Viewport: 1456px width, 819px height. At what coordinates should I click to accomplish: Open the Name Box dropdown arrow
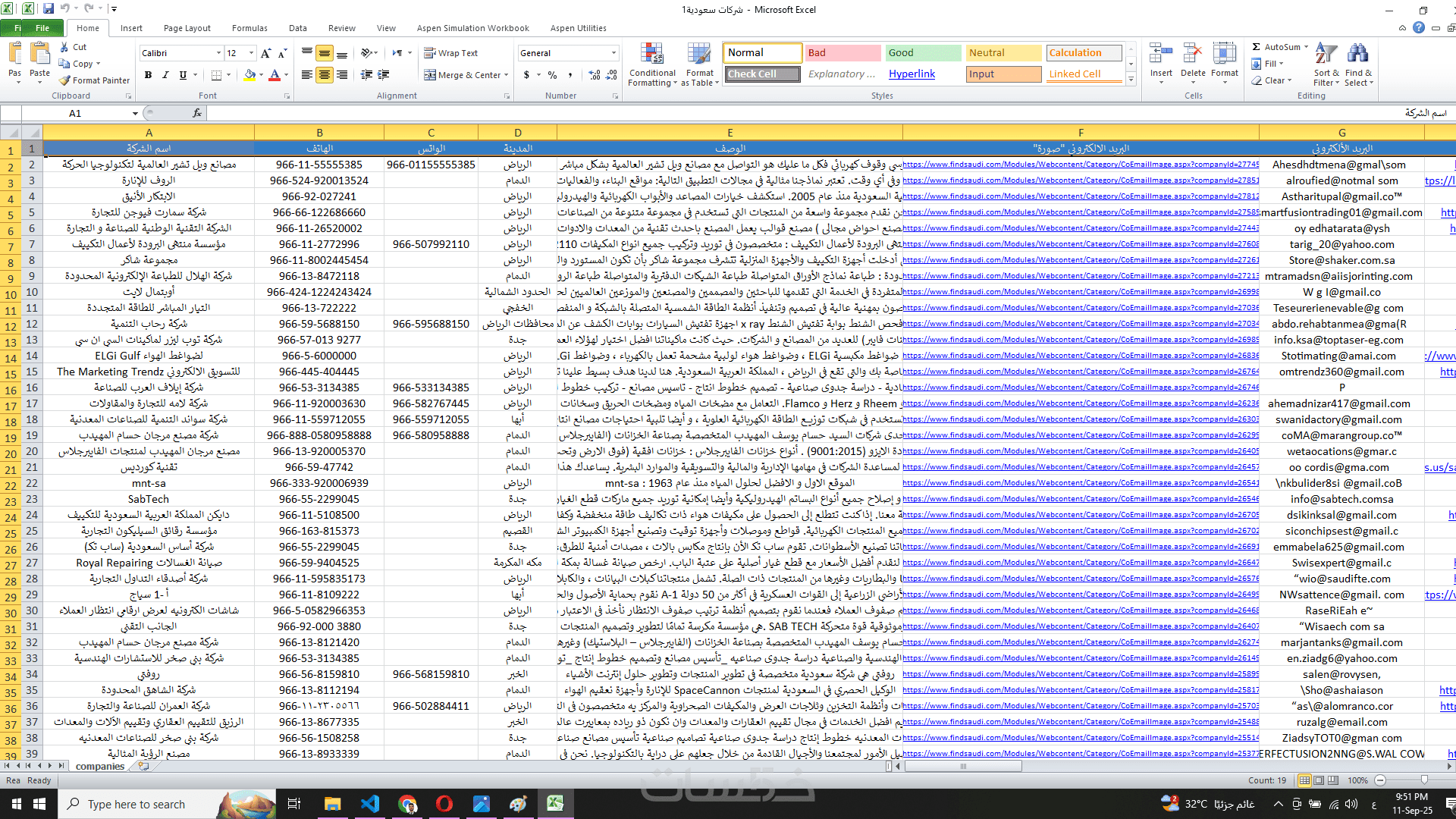pos(135,114)
